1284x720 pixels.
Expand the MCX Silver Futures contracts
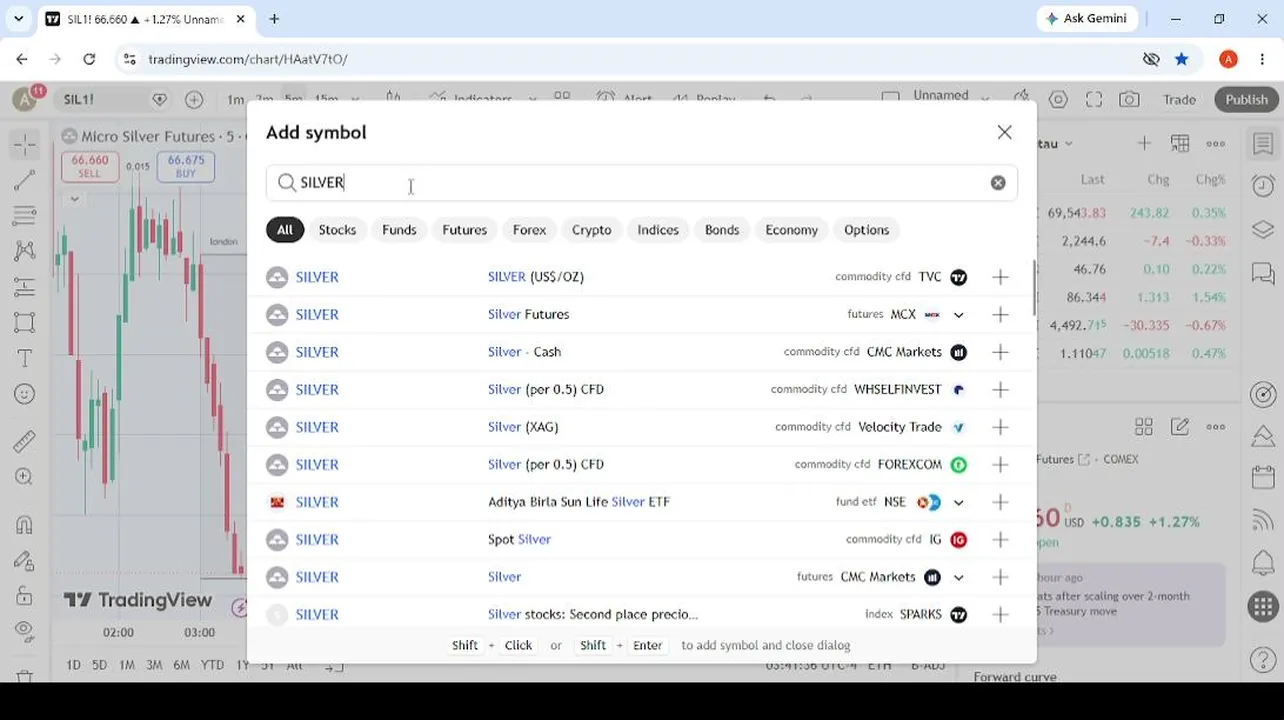click(x=958, y=315)
